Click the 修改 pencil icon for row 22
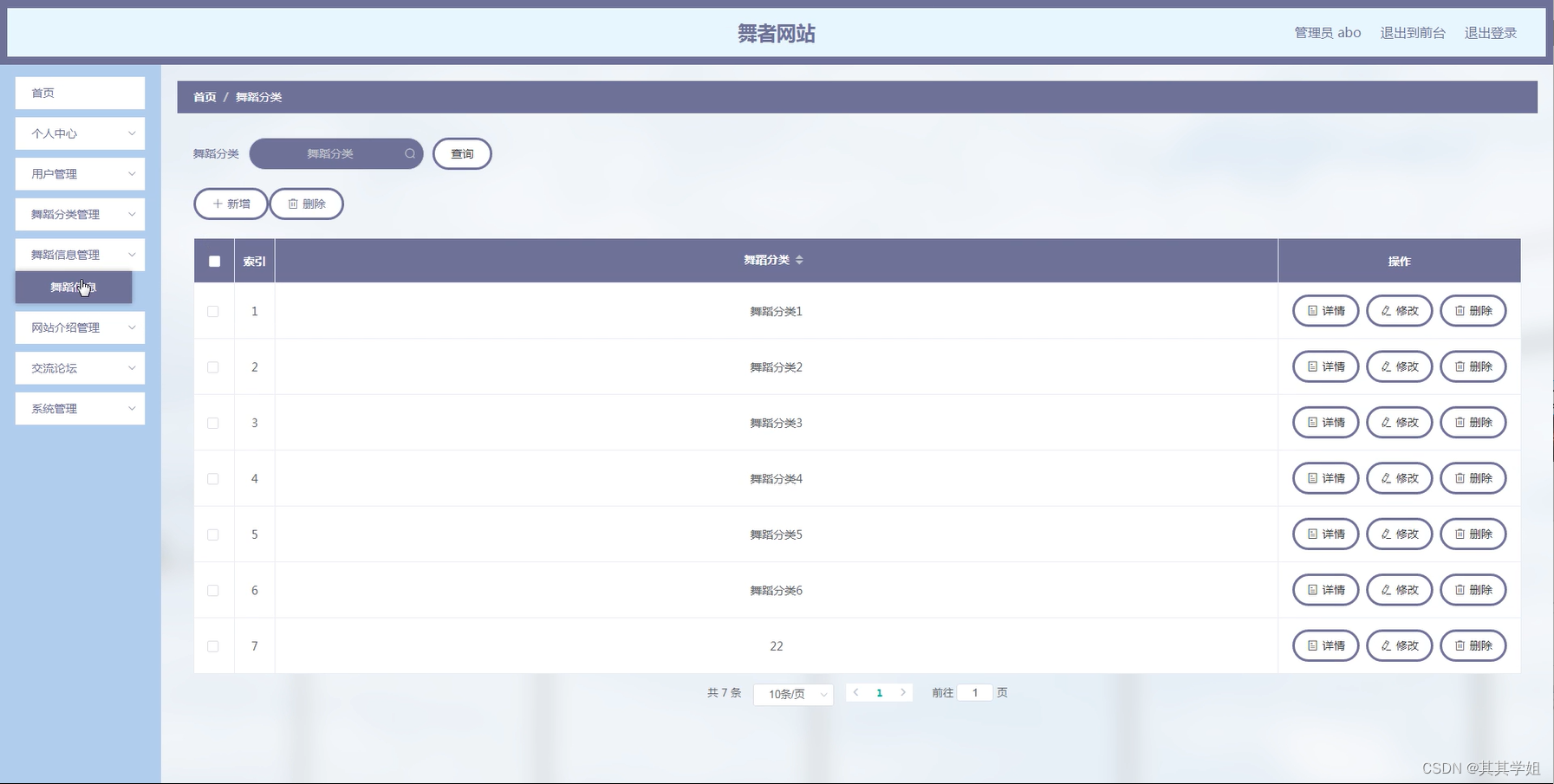Image resolution: width=1554 pixels, height=784 pixels. pos(1387,645)
